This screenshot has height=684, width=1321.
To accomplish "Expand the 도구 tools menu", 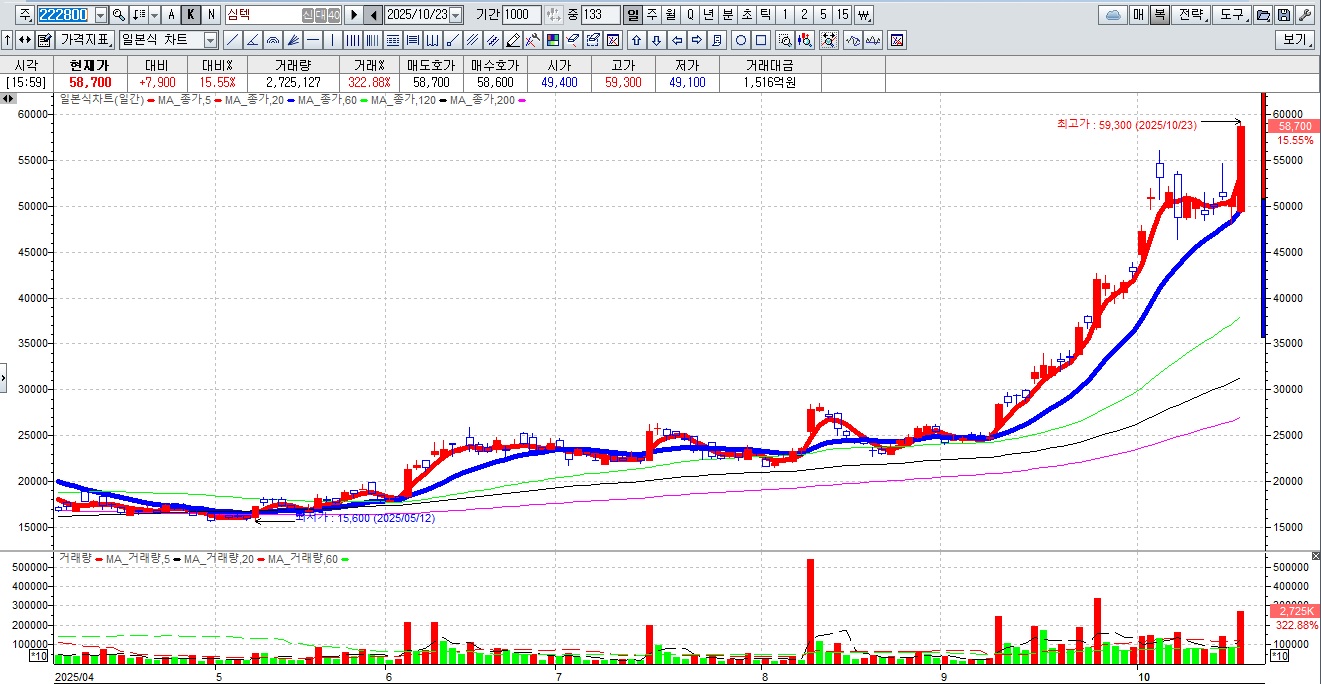I will [1232, 15].
